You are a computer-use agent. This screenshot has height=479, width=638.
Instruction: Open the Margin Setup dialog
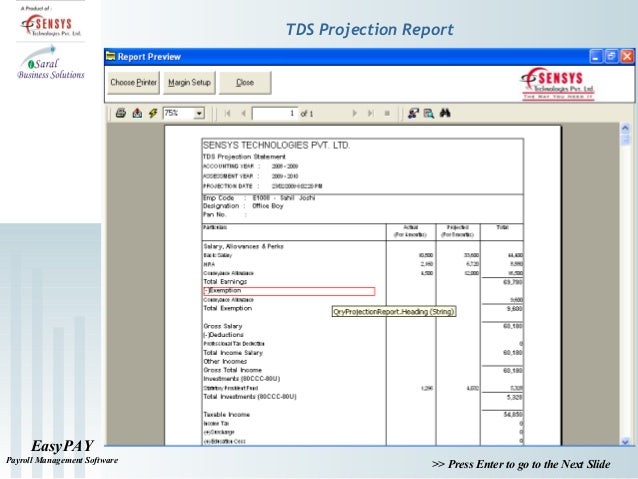point(189,83)
